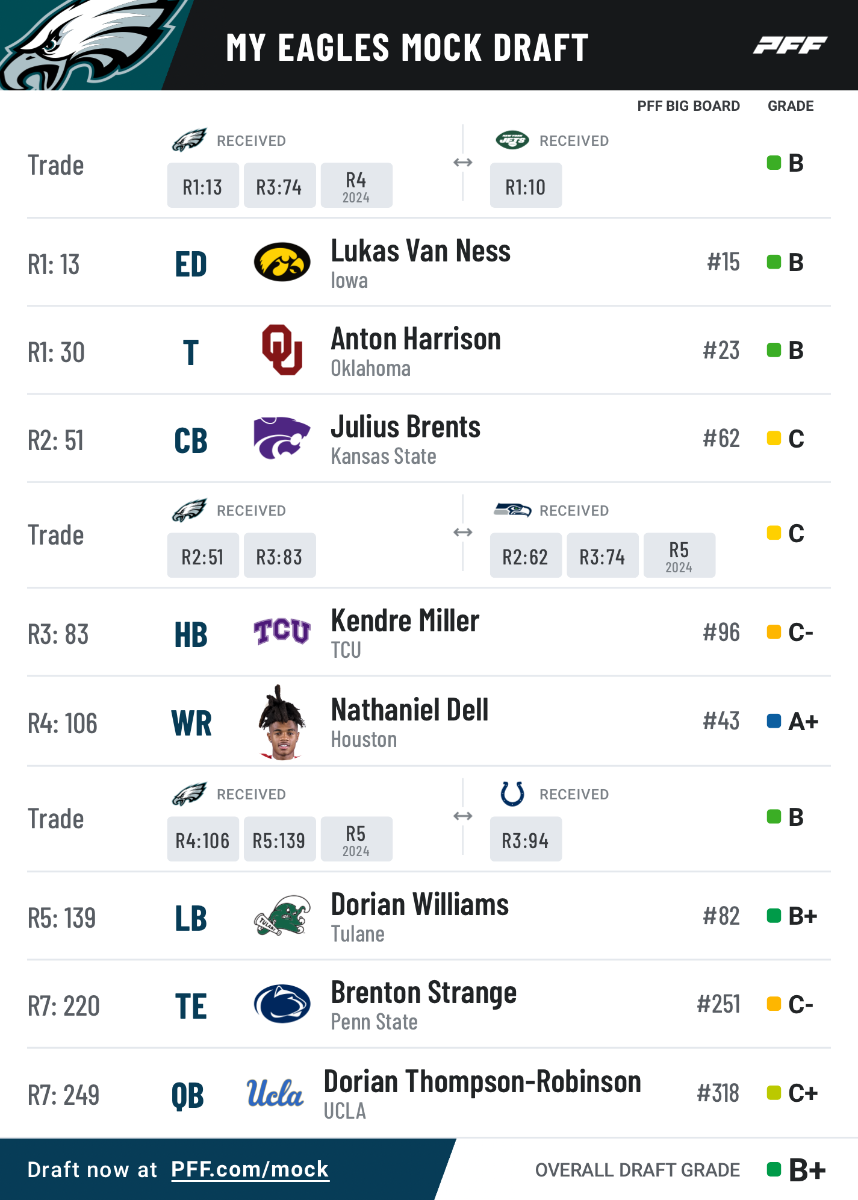The width and height of the screenshot is (858, 1200).
Task: Click the Seahawks logo in second trade
Action: point(512,510)
